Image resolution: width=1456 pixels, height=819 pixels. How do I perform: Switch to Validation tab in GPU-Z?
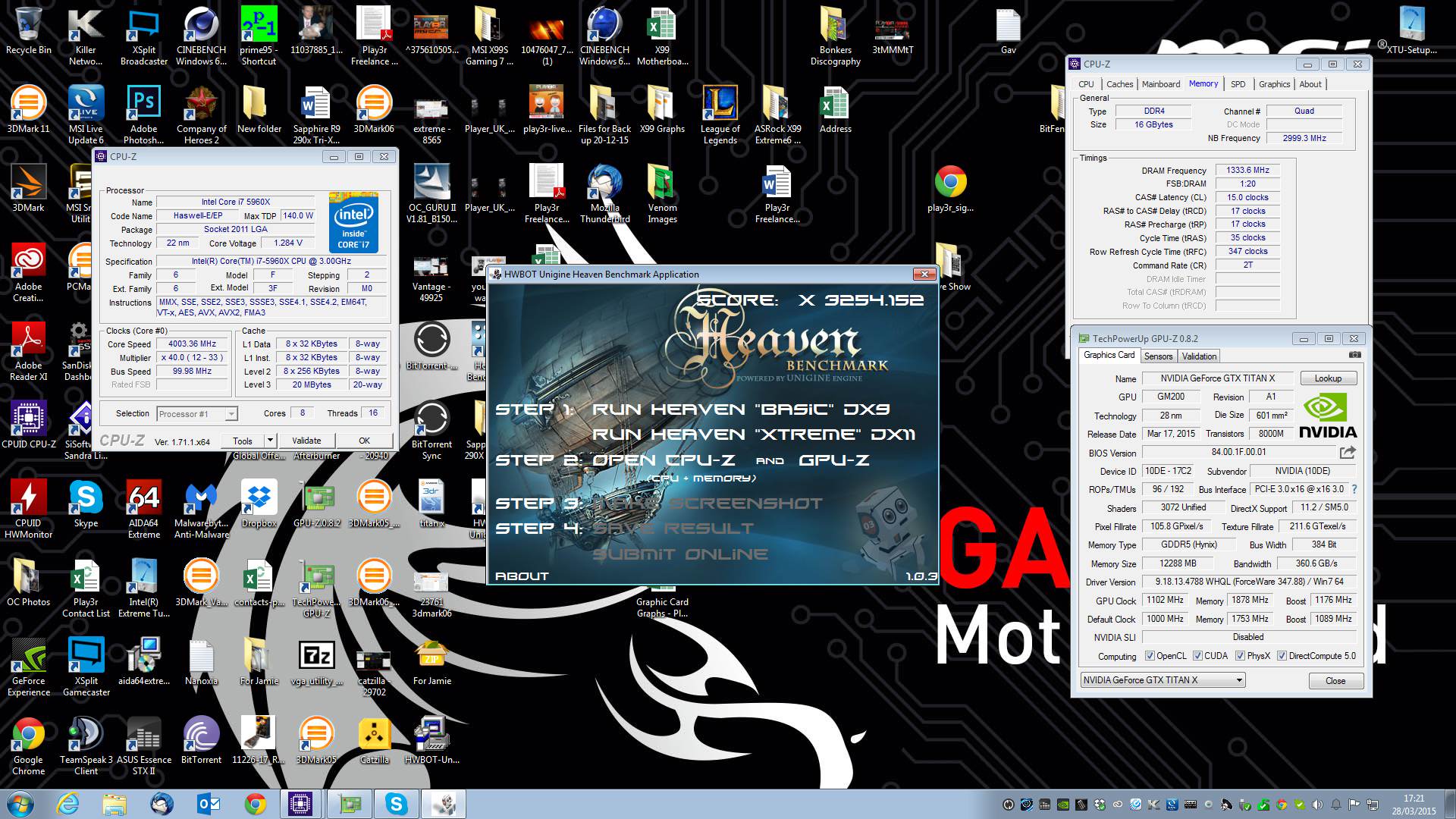[x=1199, y=356]
